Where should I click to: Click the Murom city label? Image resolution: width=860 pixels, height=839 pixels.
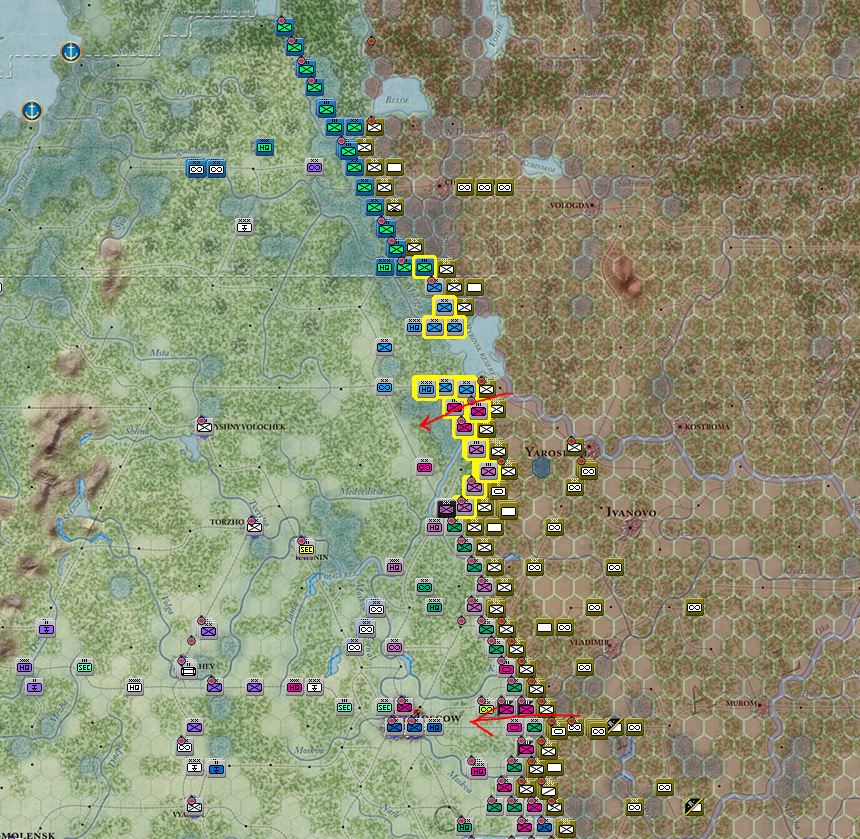coord(741,703)
